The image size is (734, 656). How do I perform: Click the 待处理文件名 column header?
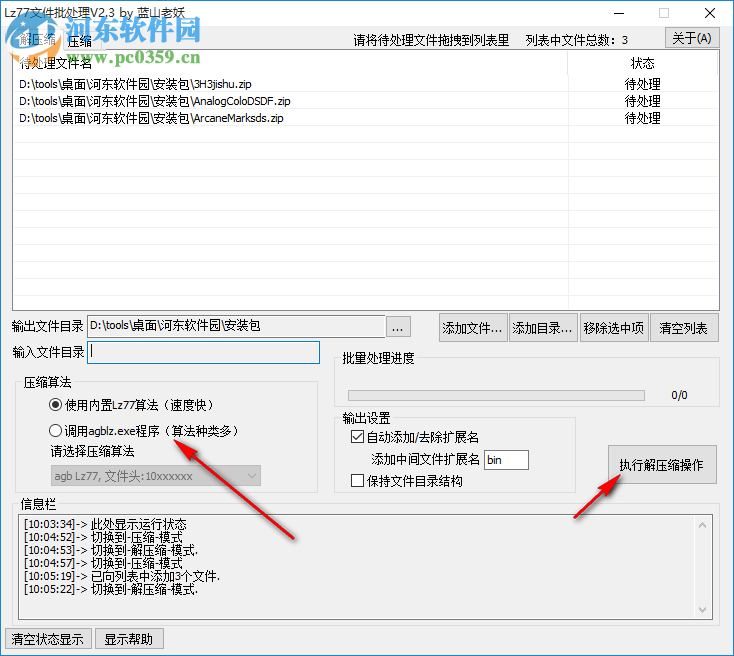tap(290, 63)
